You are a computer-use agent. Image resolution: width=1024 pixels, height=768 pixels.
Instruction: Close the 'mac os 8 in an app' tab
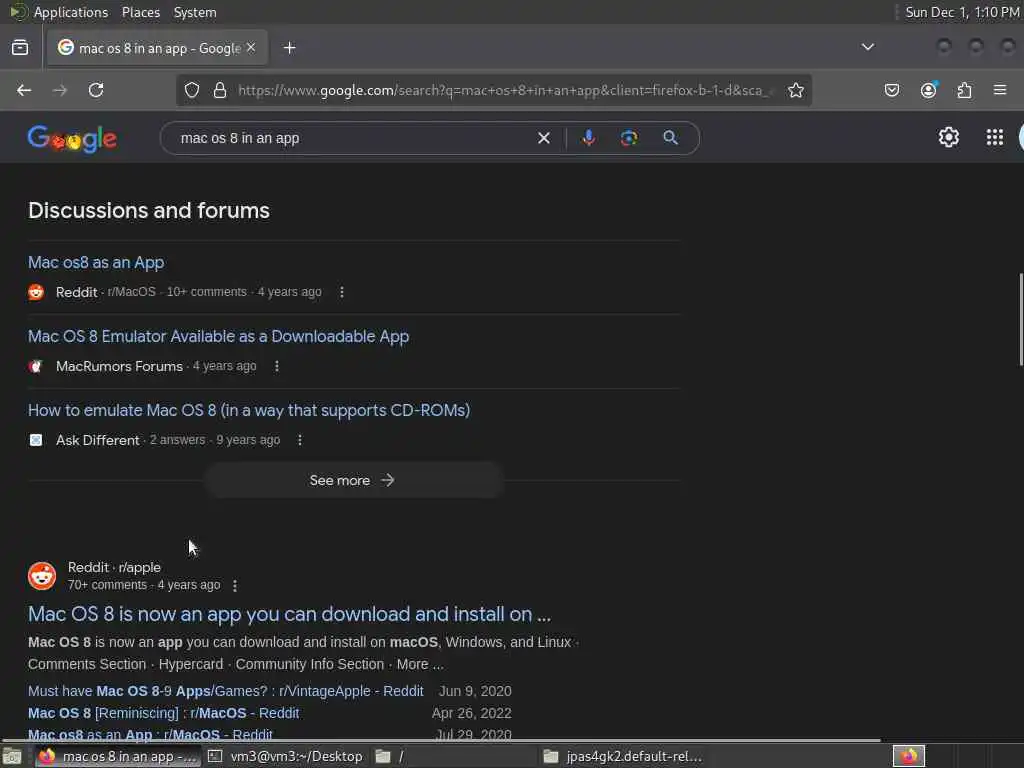click(251, 48)
